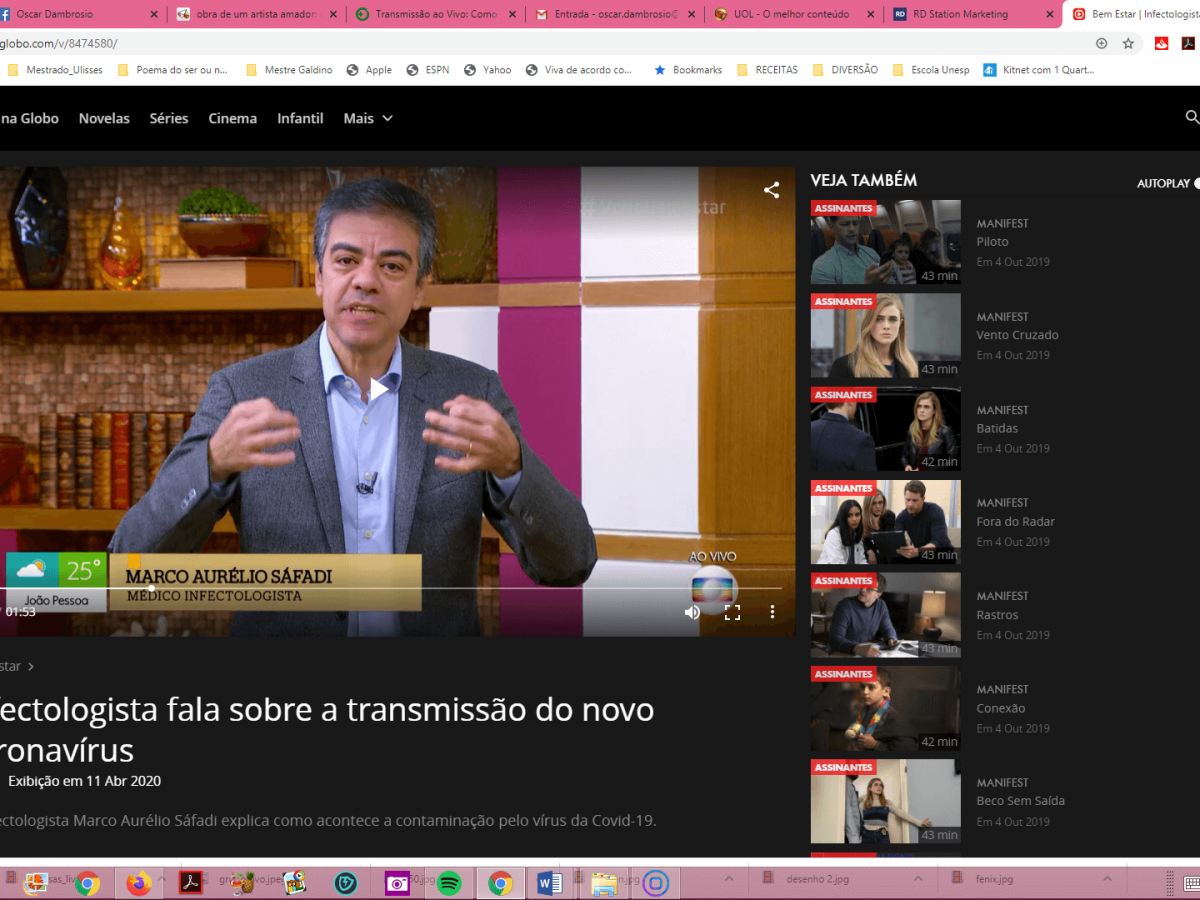Expand the Mais dropdown menu
1200x900 pixels.
tap(368, 118)
